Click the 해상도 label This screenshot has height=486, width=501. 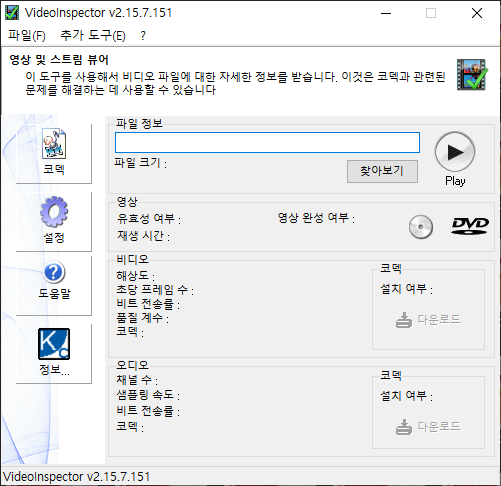pyautogui.click(x=135, y=276)
